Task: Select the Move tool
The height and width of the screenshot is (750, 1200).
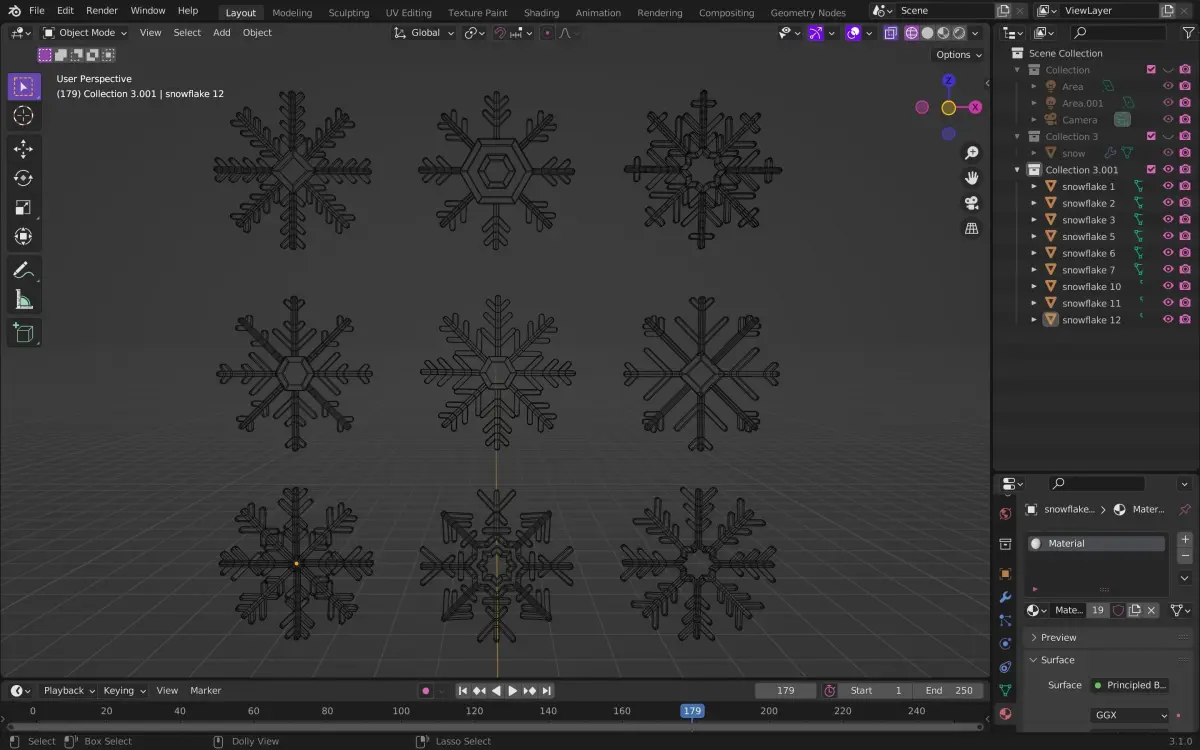Action: [23, 149]
